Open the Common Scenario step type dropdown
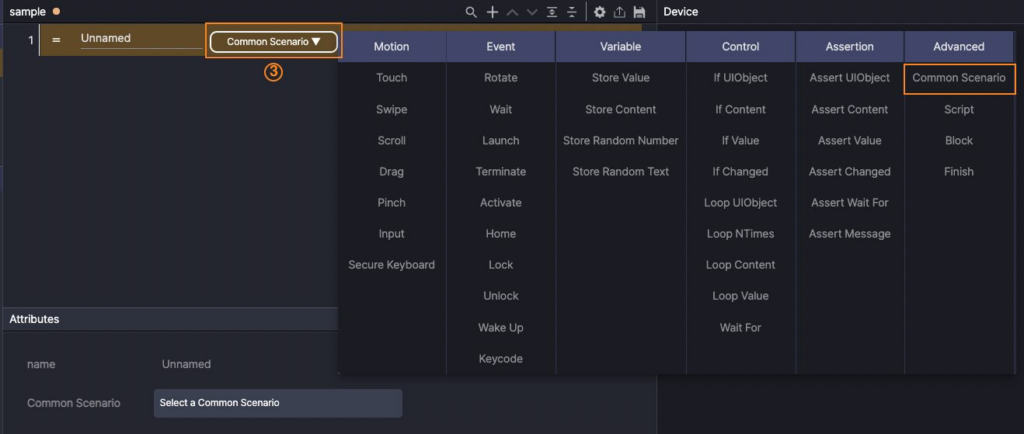This screenshot has height=434, width=1024. tap(273, 42)
